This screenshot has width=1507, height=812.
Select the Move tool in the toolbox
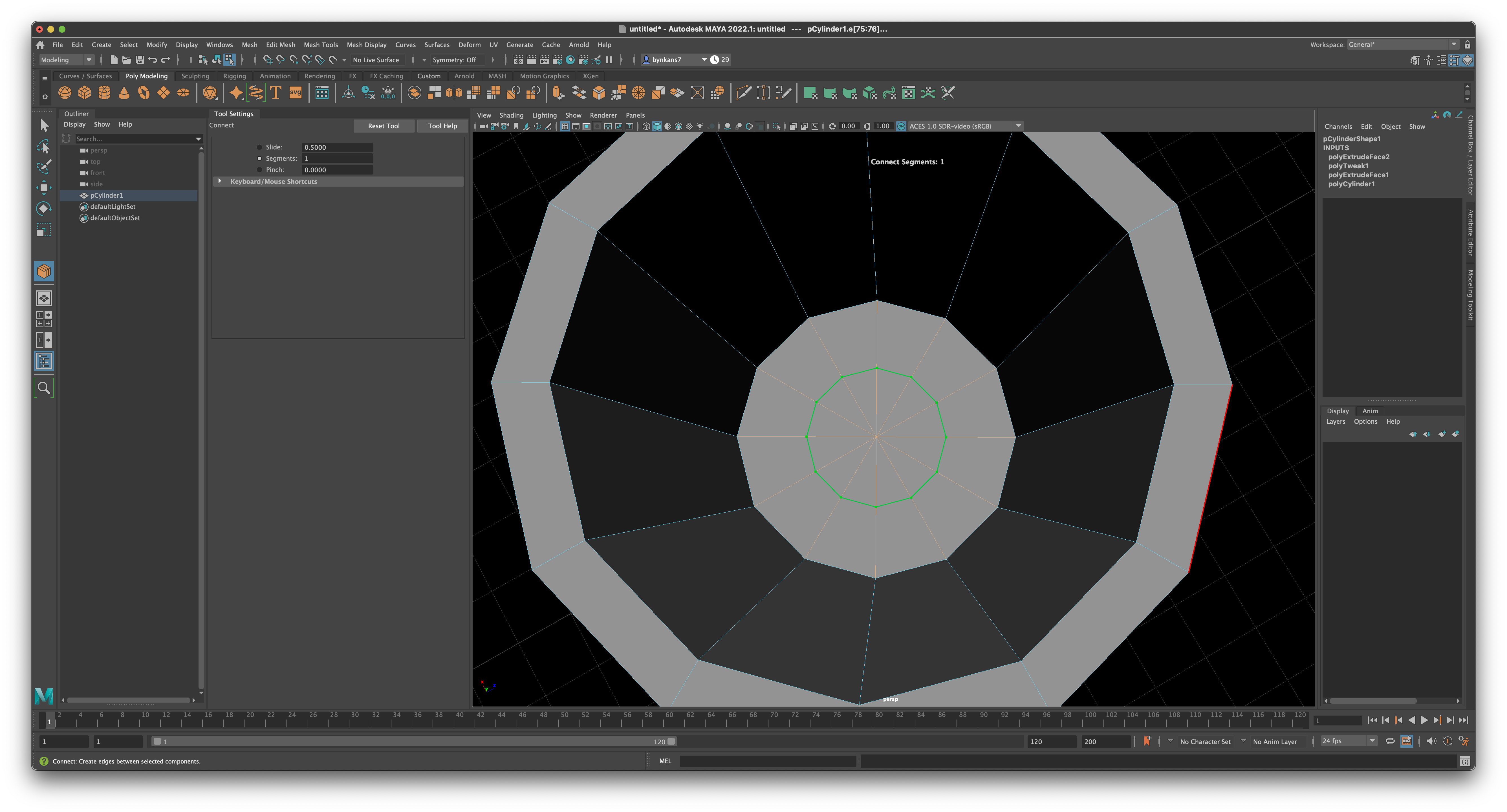point(44,187)
